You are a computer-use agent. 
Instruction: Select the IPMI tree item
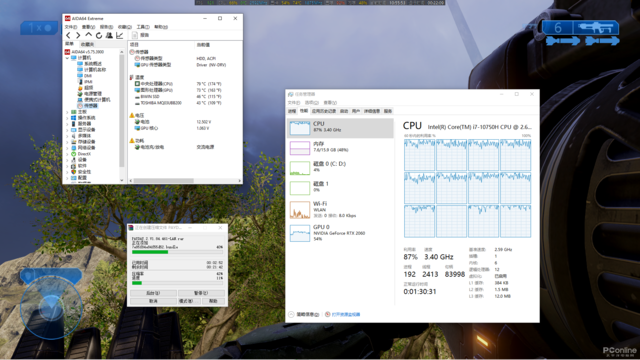tap(85, 82)
